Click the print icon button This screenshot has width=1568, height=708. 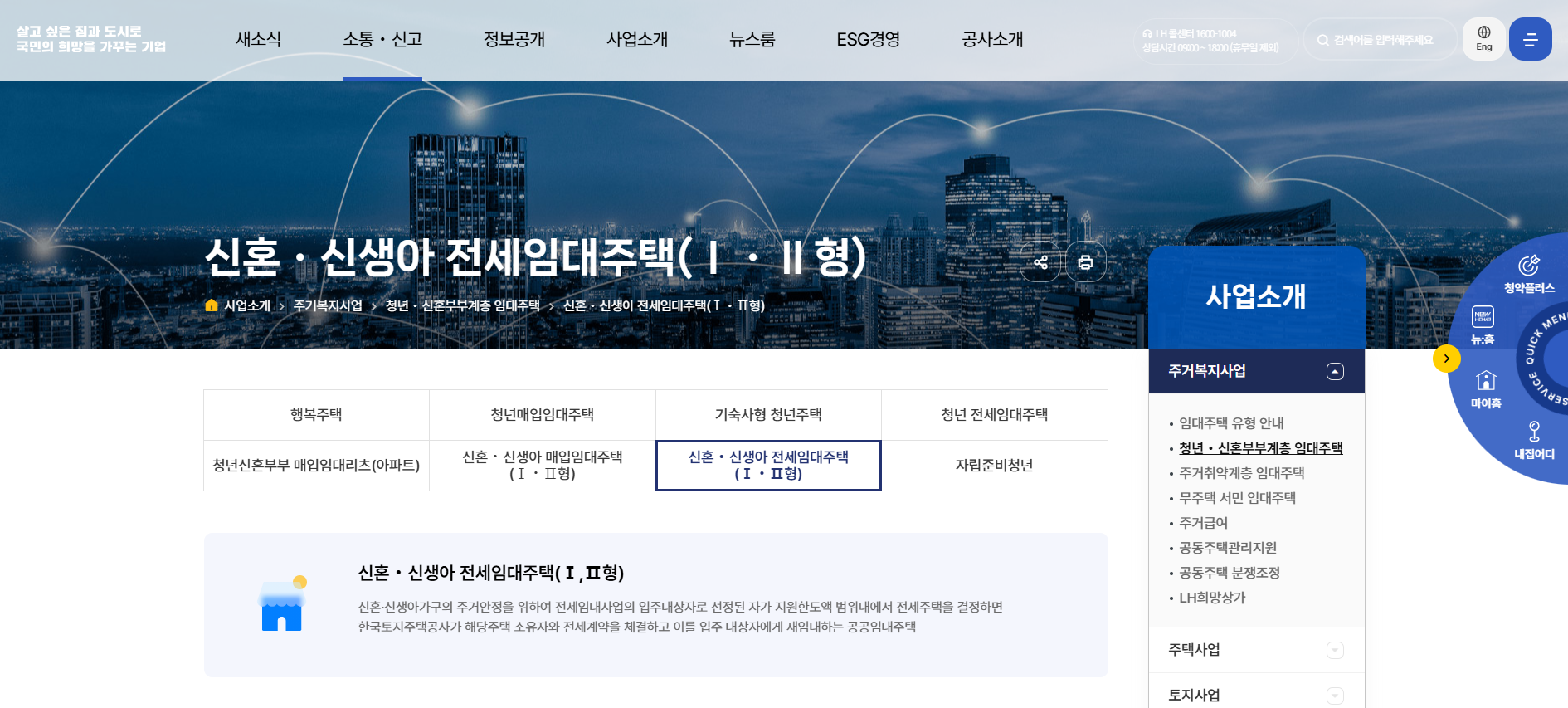pyautogui.click(x=1085, y=262)
